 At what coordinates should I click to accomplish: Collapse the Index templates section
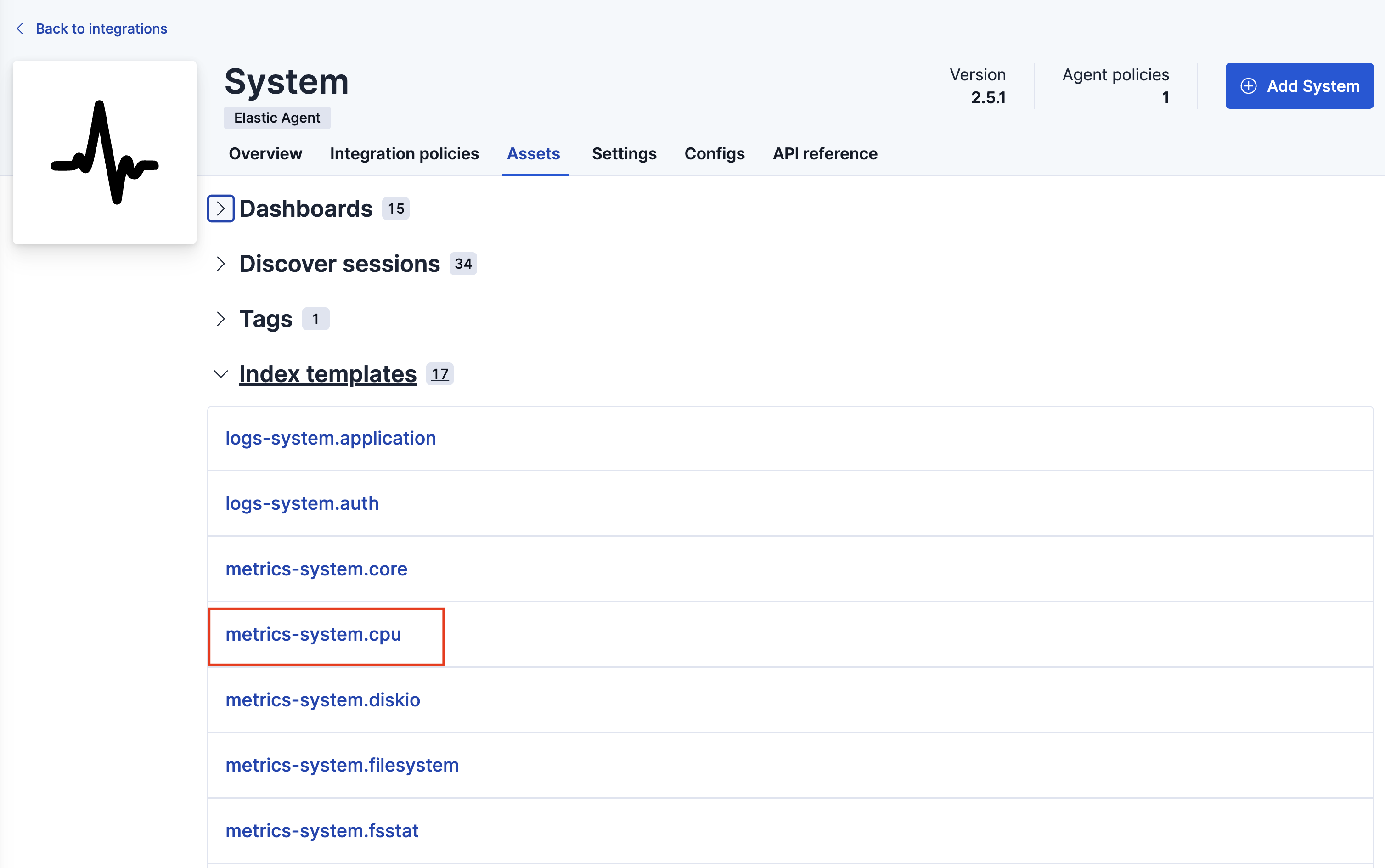[220, 374]
